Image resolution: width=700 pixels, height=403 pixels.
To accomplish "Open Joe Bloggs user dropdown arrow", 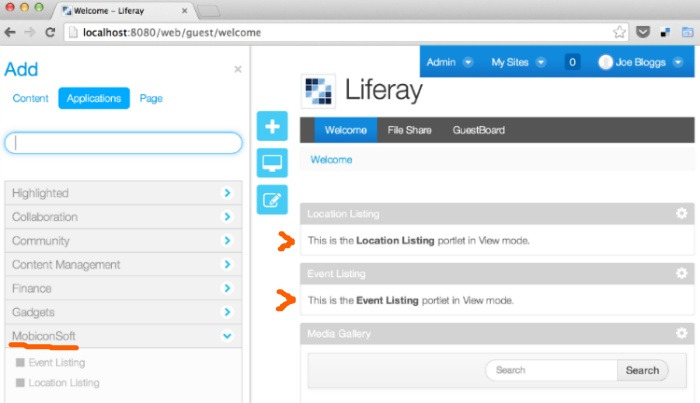I will [x=678, y=62].
